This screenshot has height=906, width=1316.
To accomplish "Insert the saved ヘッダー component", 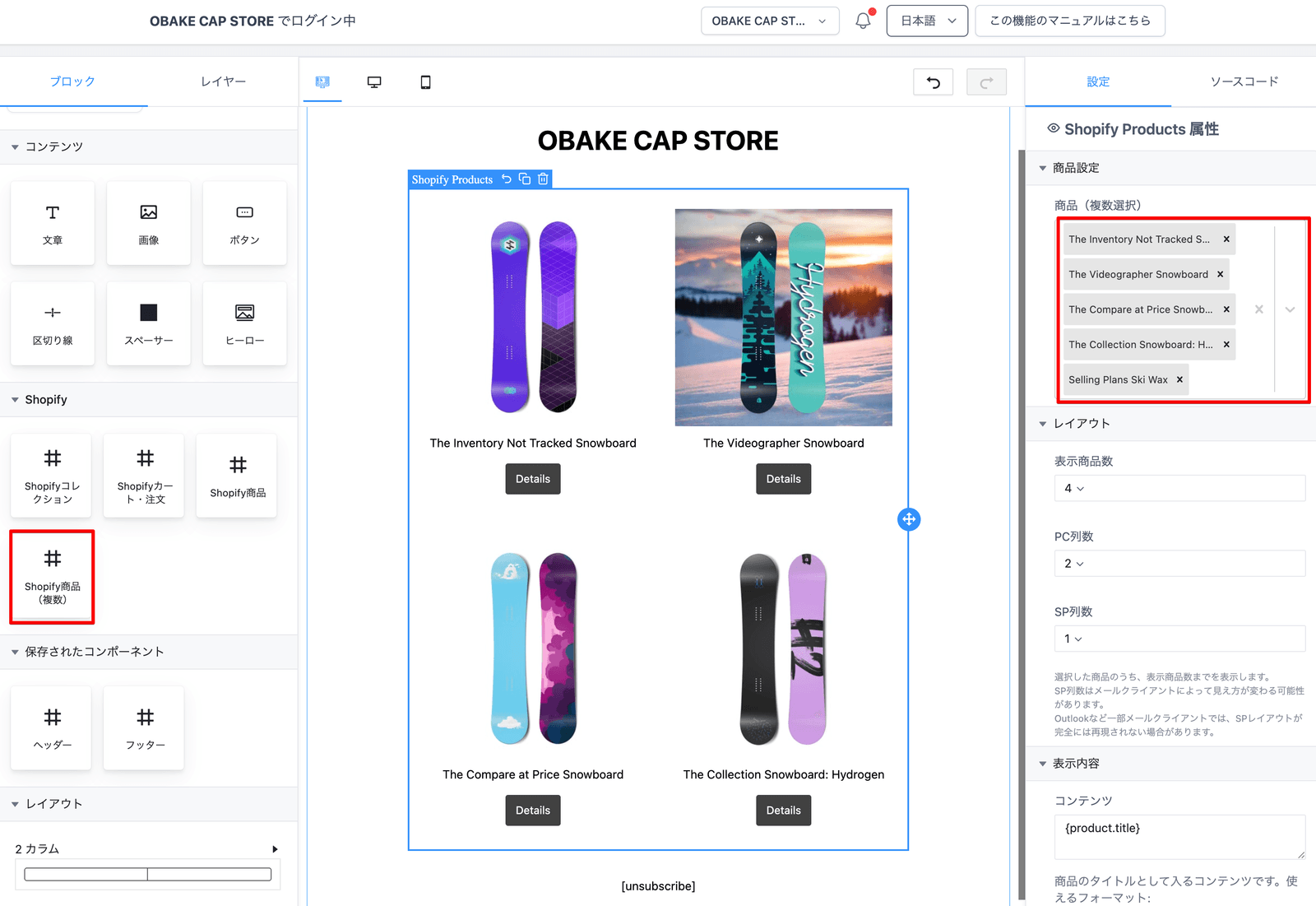I will tap(53, 728).
